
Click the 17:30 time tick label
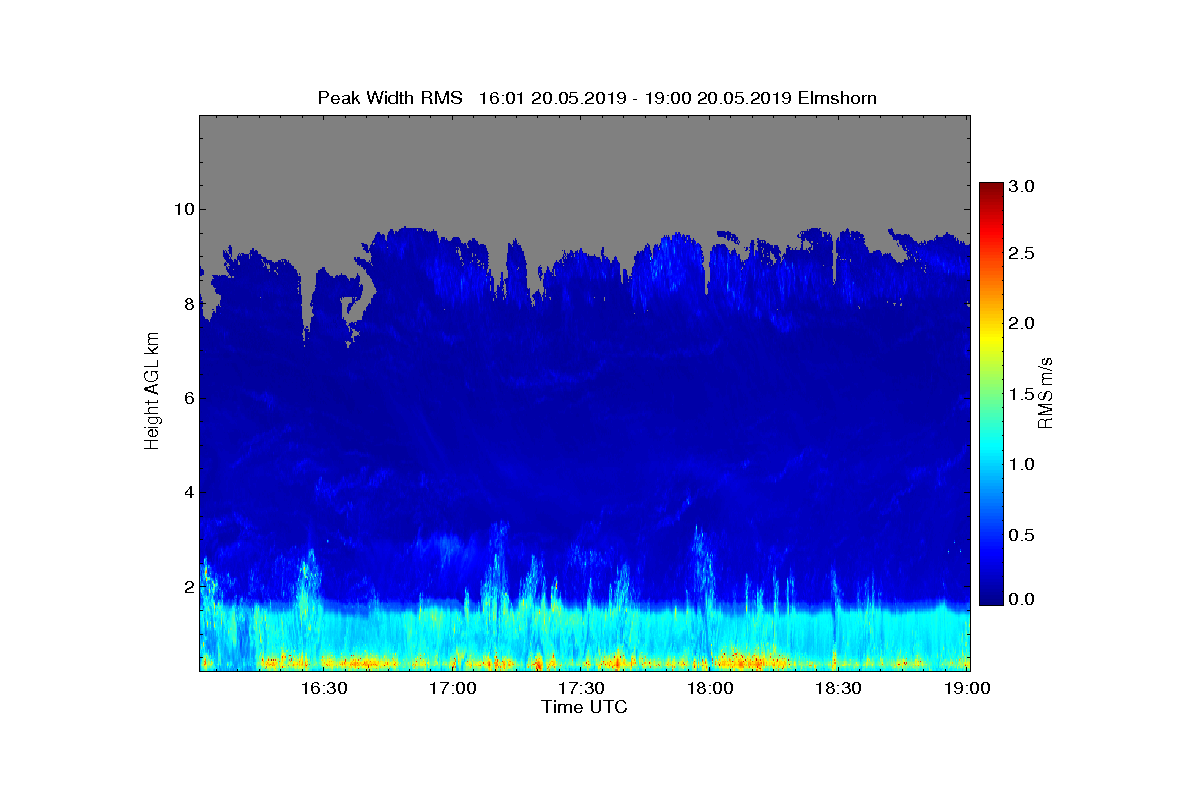[x=581, y=688]
